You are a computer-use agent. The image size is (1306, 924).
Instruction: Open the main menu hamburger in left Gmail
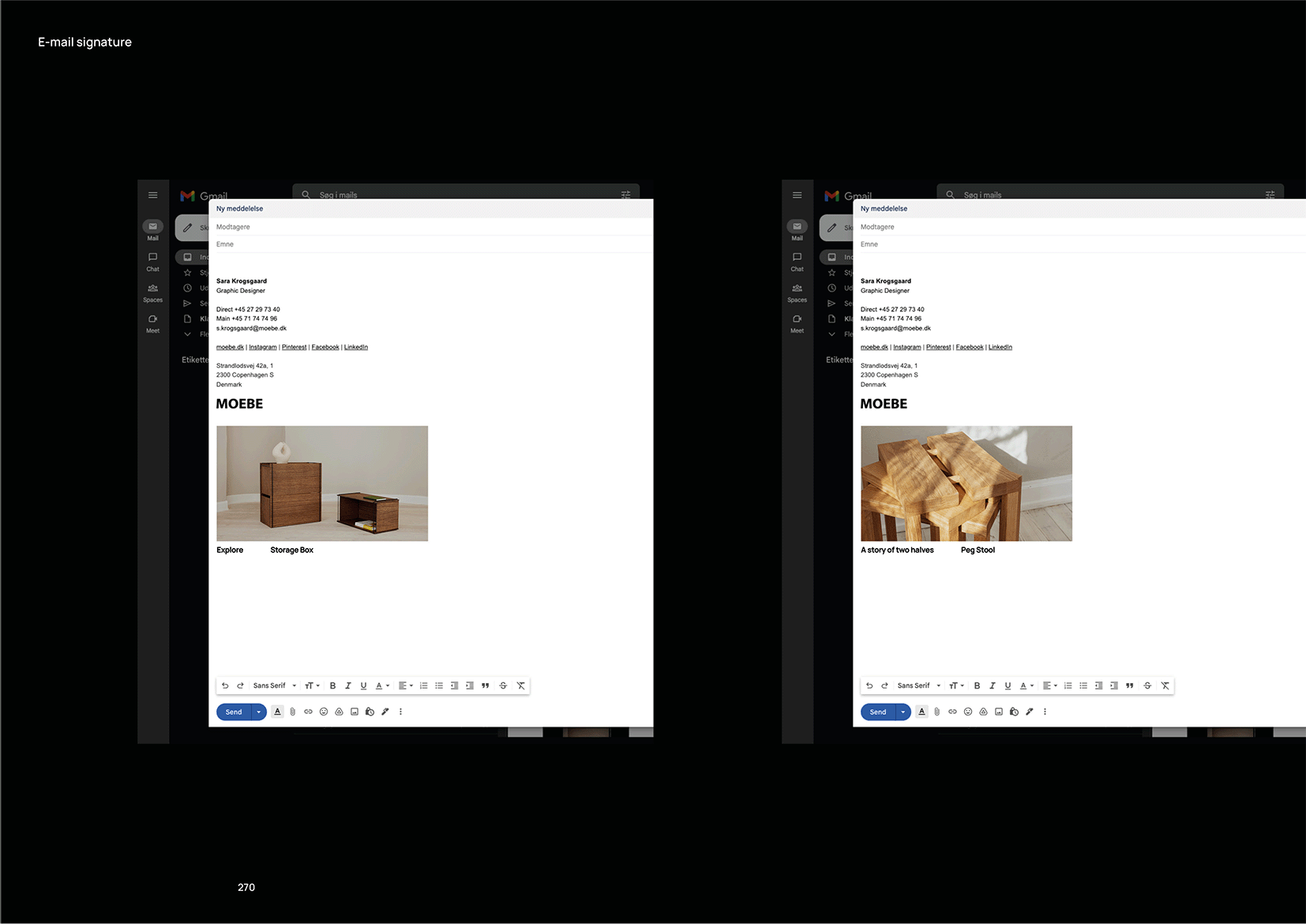[x=153, y=195]
